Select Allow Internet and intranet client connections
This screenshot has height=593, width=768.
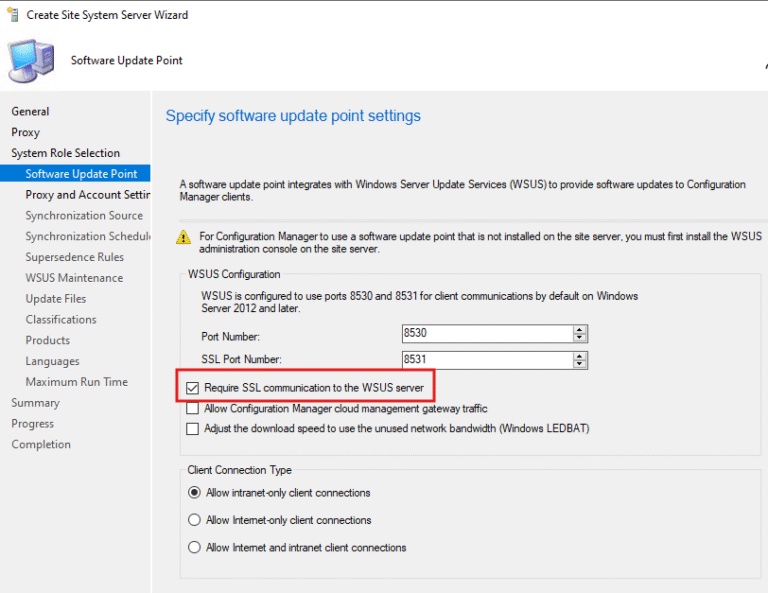[x=194, y=547]
